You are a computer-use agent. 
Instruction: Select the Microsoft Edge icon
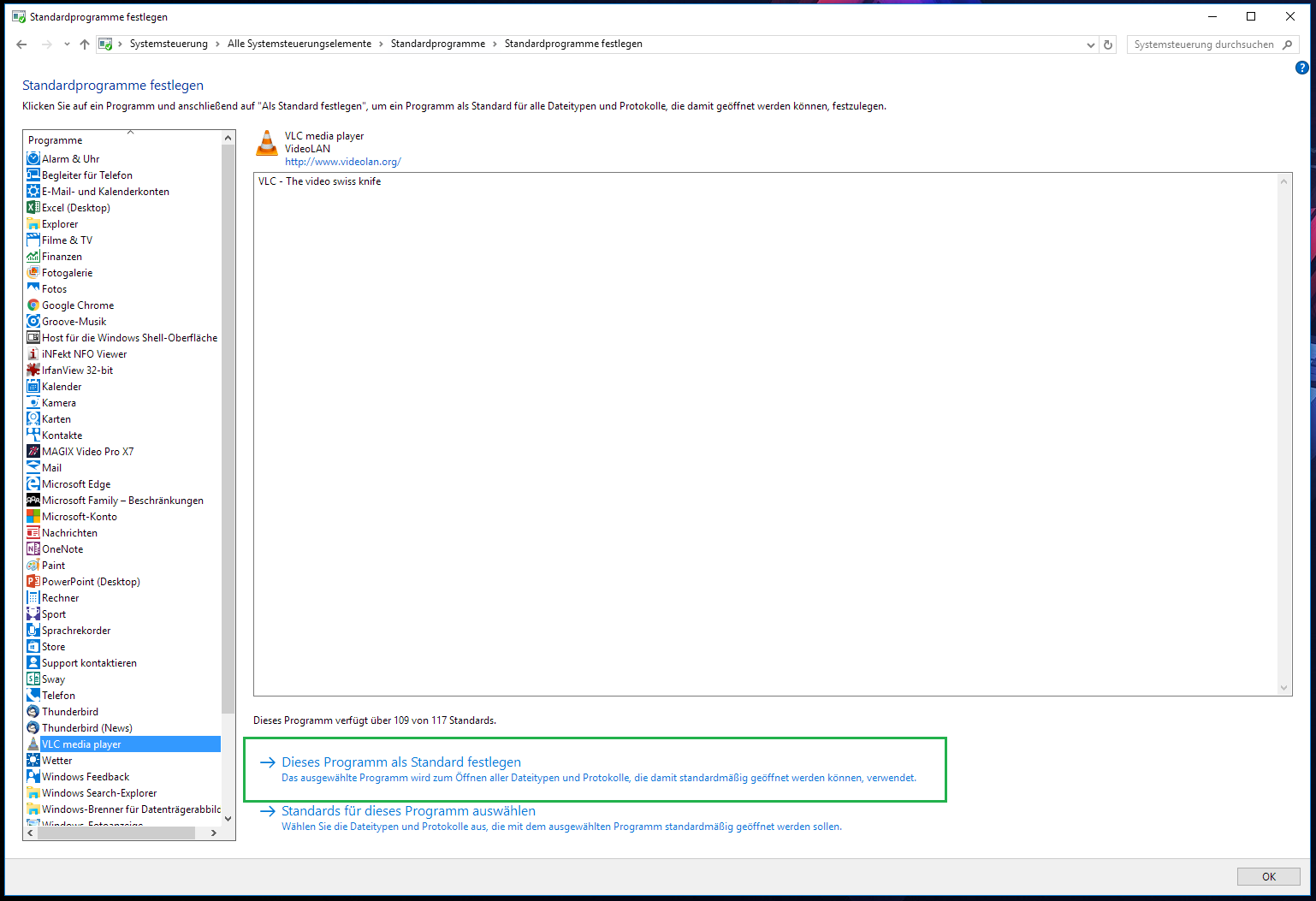pos(33,483)
